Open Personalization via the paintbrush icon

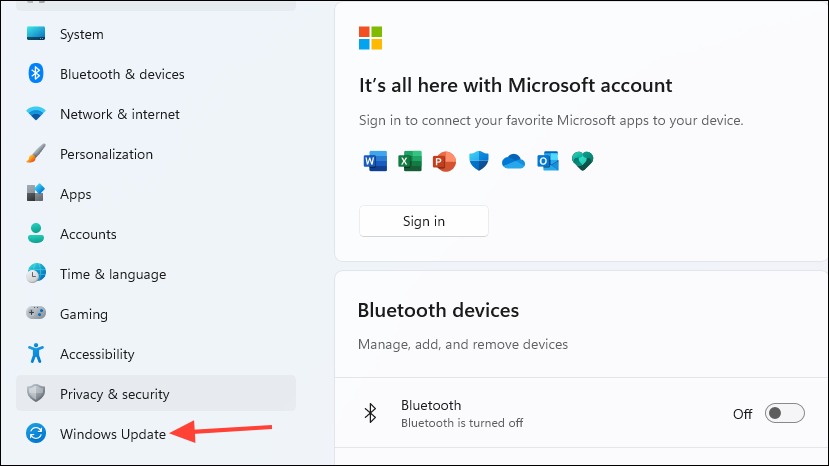[36, 153]
